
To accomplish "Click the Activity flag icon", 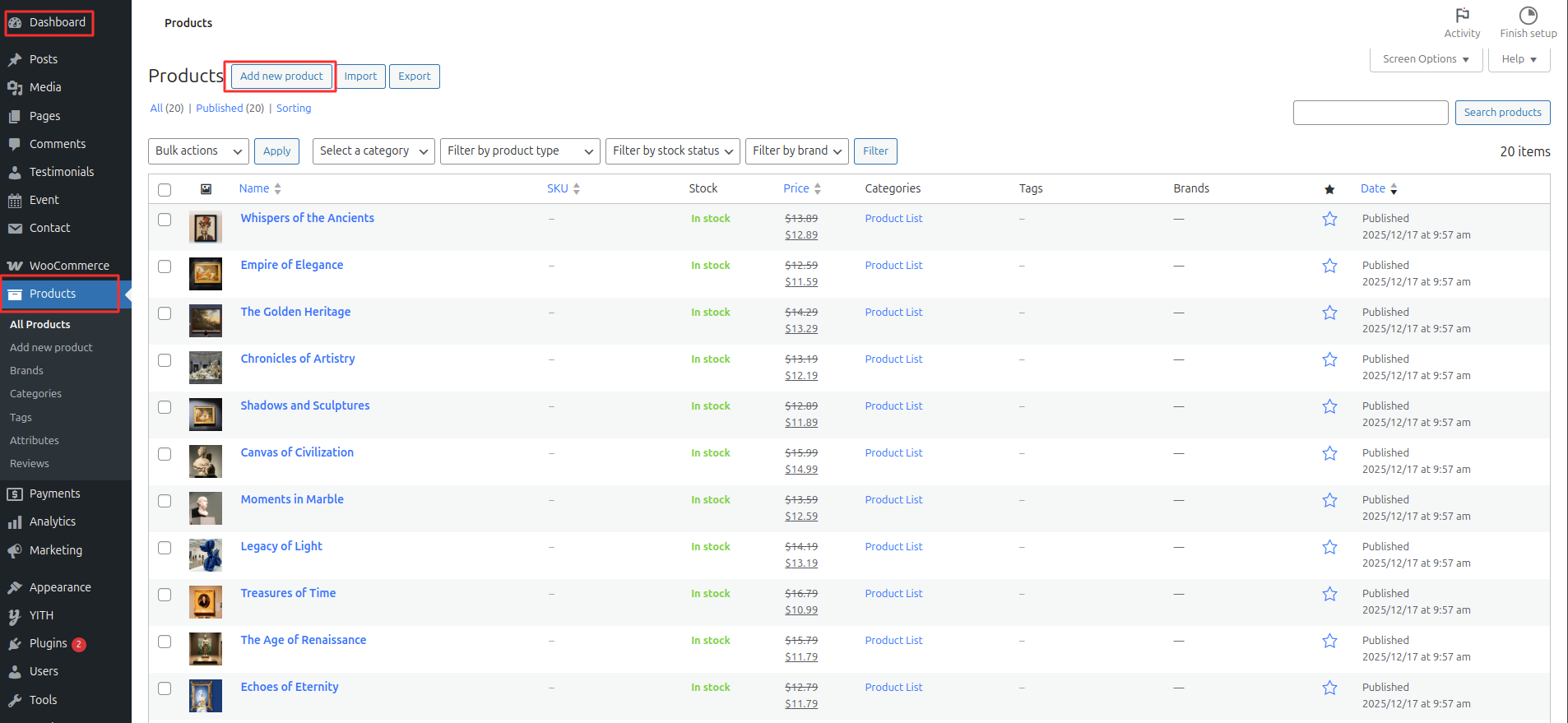I will (x=1462, y=16).
